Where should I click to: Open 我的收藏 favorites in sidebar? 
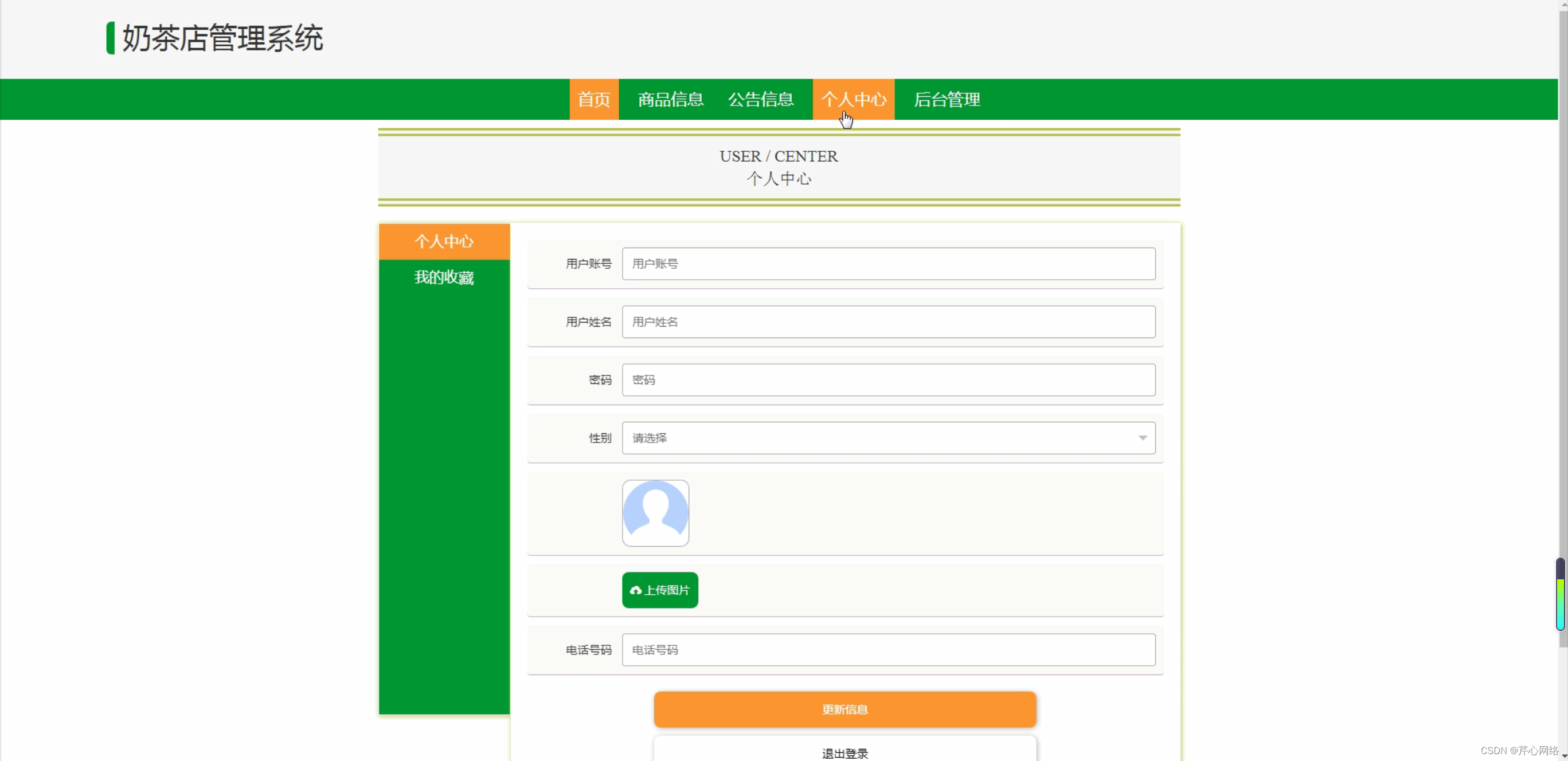click(444, 277)
